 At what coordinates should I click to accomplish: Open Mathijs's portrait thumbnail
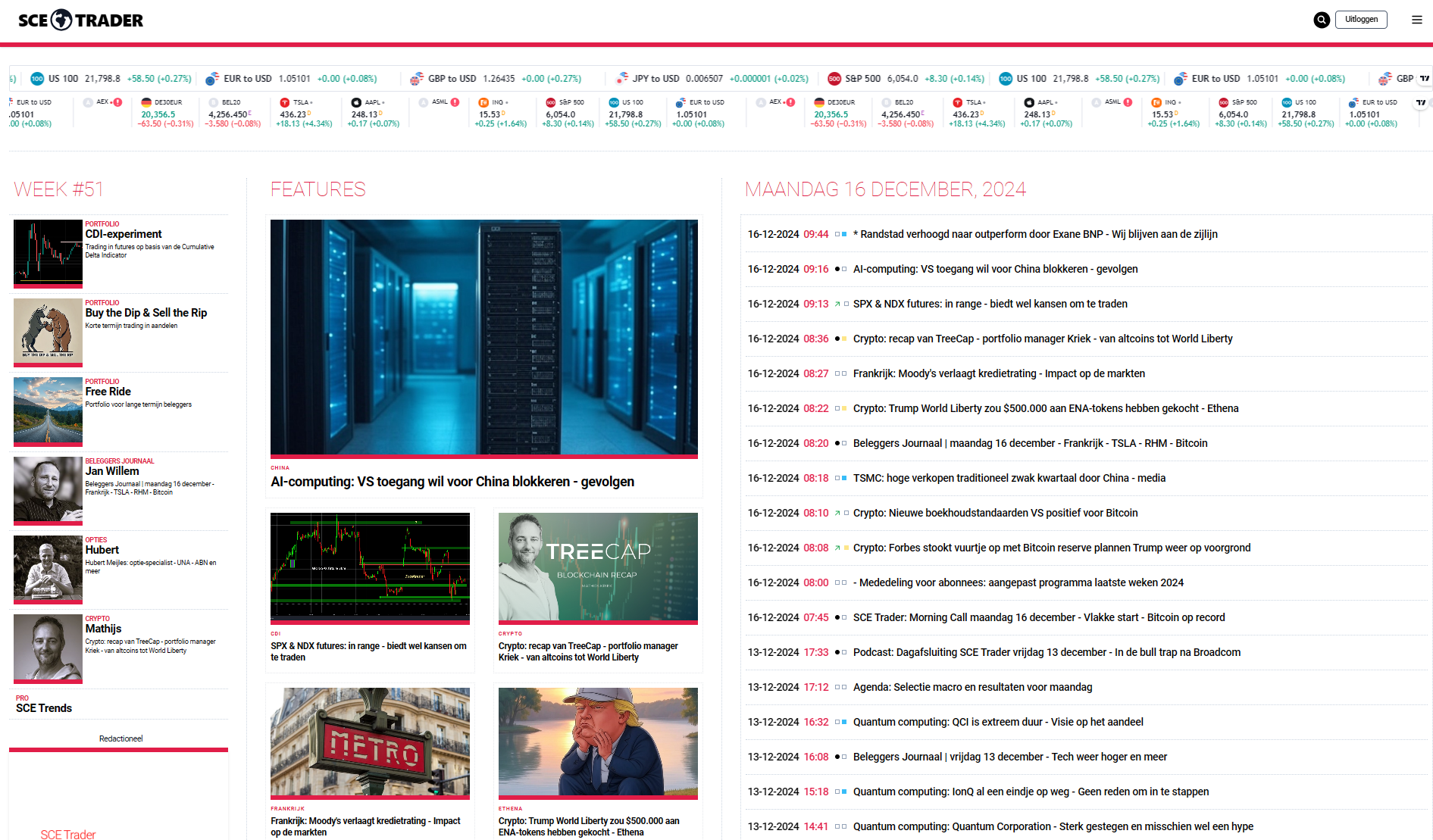click(48, 648)
